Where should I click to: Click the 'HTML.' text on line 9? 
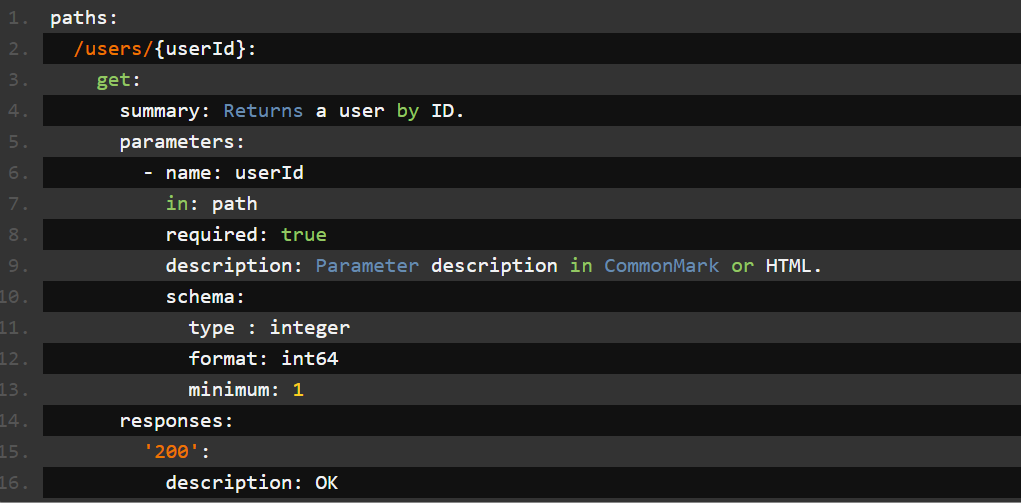click(793, 266)
